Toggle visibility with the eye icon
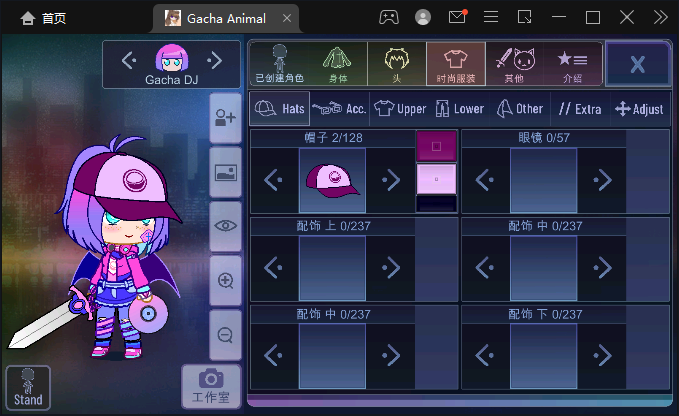This screenshot has width=679, height=416. [225, 226]
